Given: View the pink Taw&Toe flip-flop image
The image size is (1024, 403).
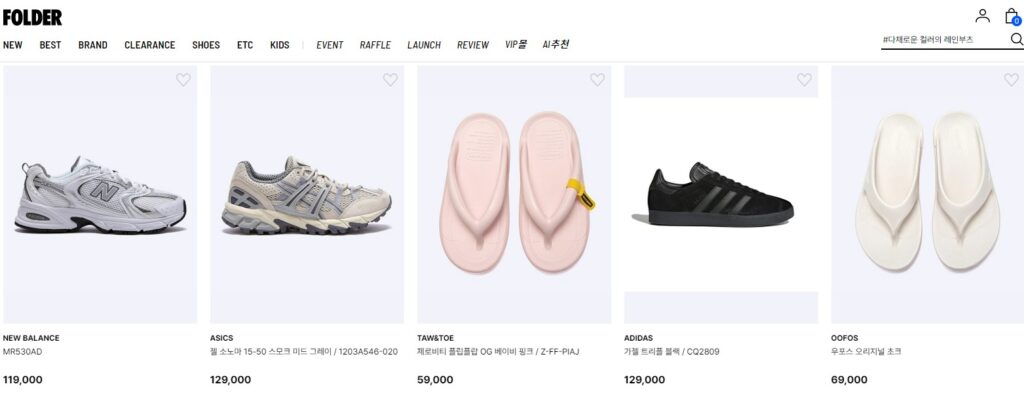Looking at the screenshot, I should click(514, 194).
